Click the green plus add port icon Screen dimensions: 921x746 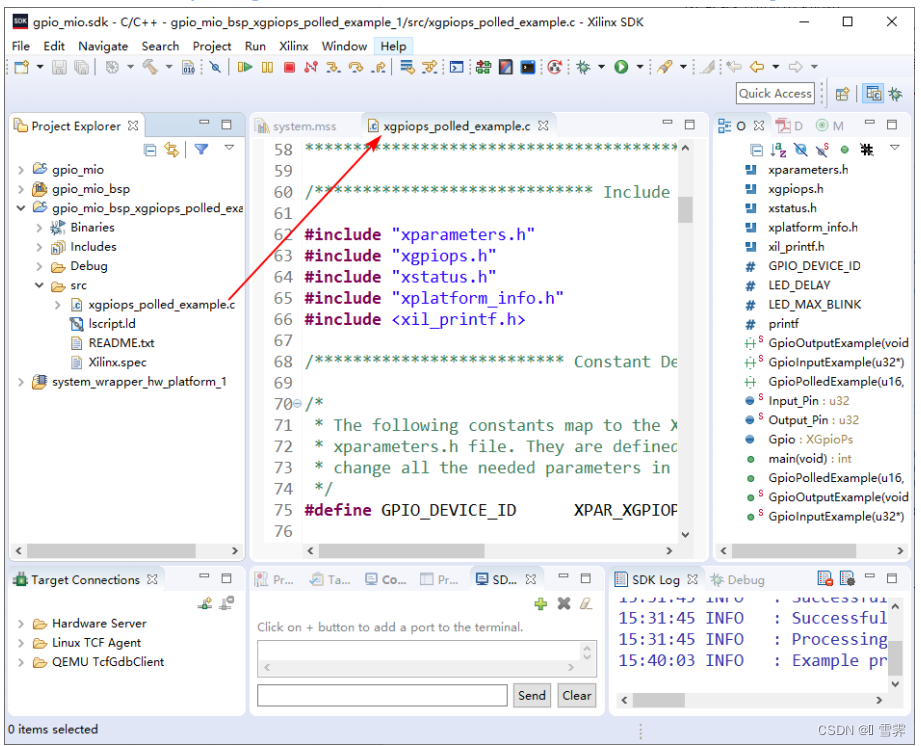pyautogui.click(x=540, y=603)
